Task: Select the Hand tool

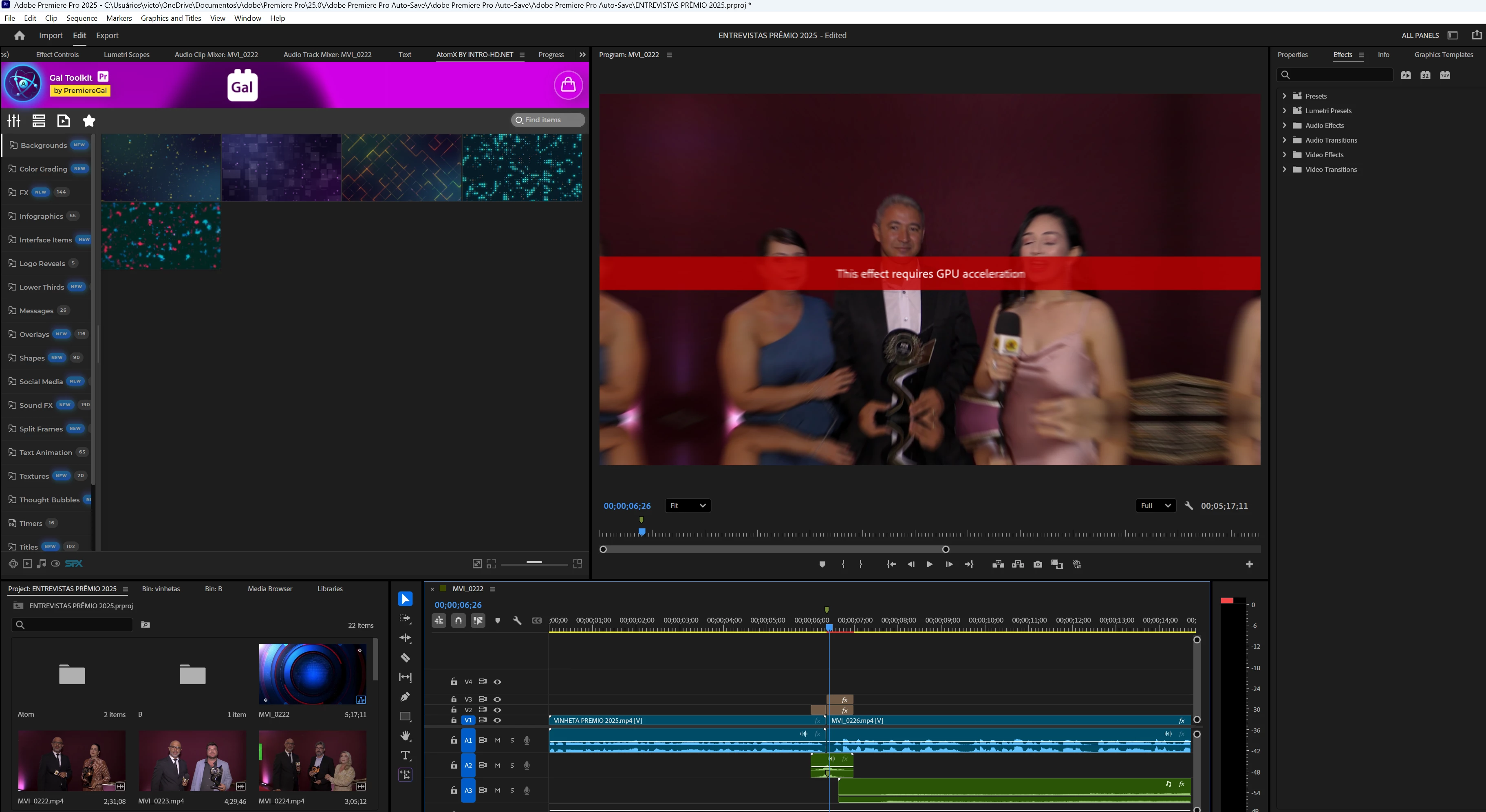Action: click(405, 736)
